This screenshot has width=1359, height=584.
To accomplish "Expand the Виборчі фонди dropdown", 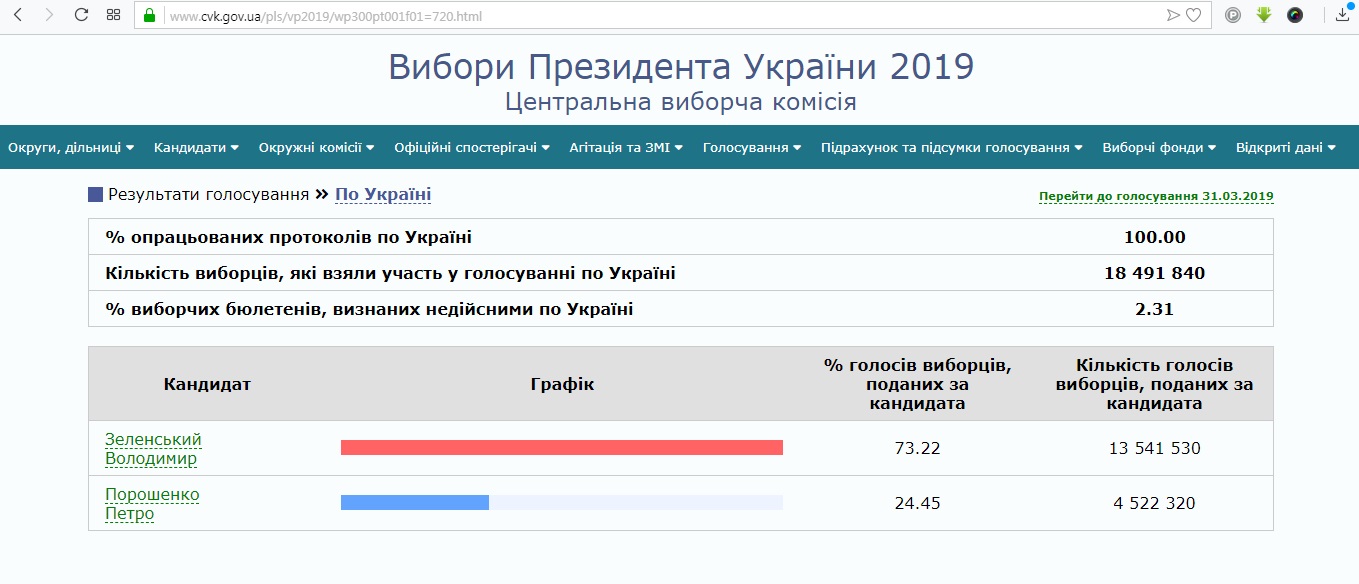I will 1159,148.
